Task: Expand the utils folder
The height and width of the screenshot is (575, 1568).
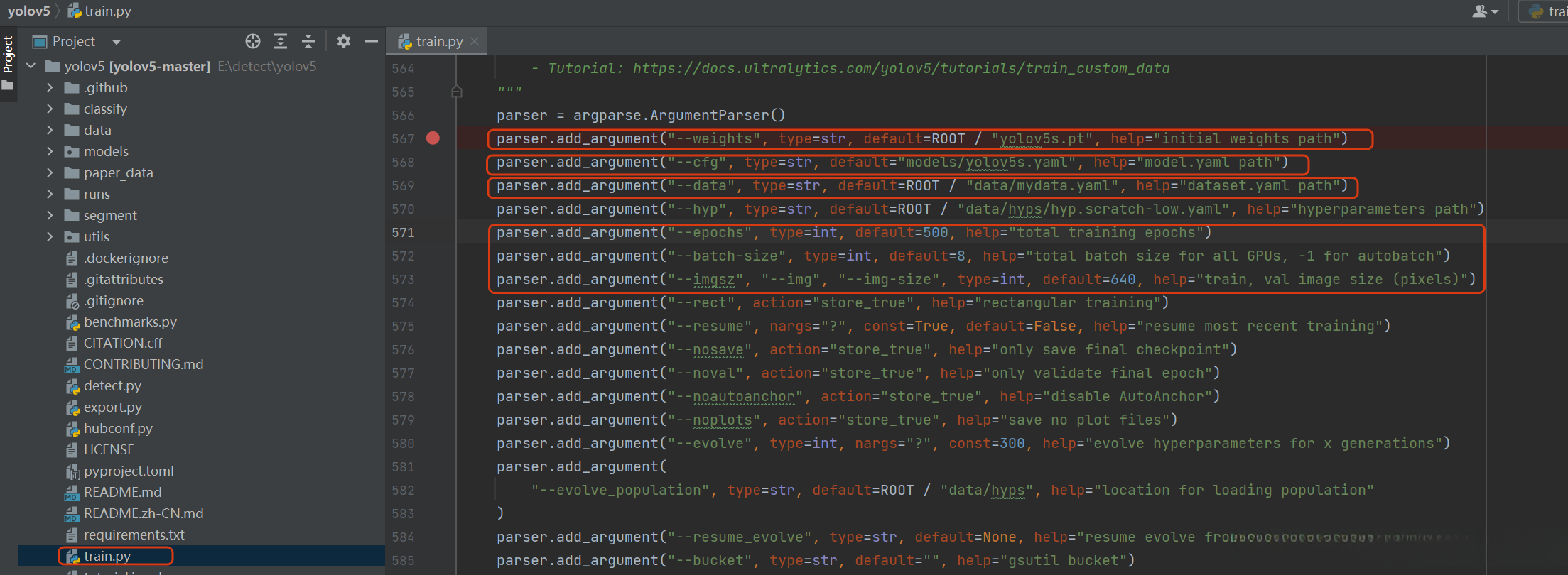Action: point(50,236)
